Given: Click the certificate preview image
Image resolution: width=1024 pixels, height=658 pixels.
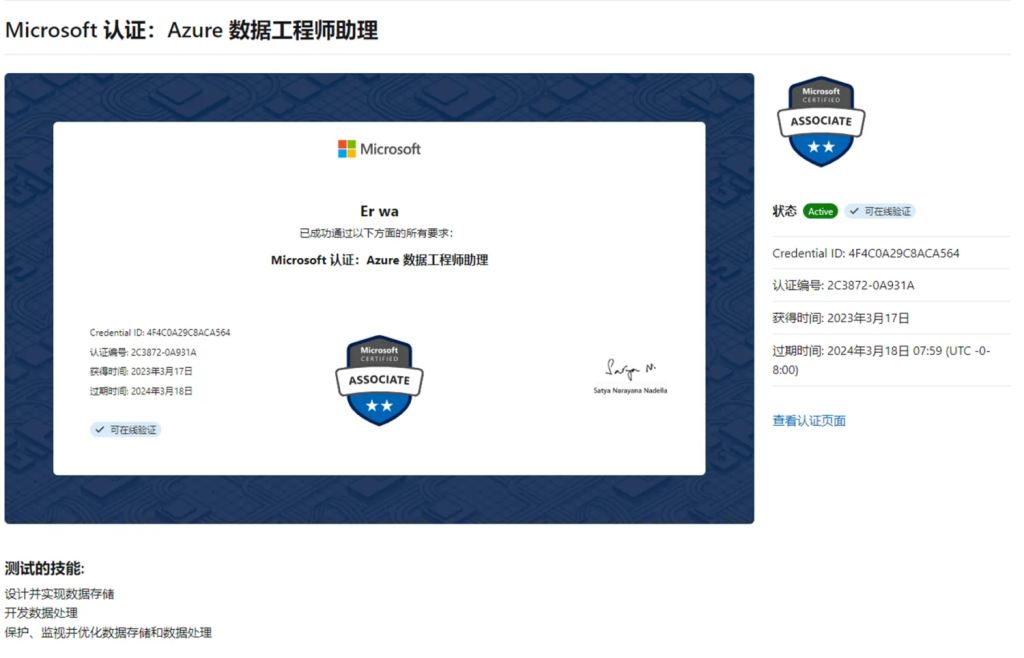Looking at the screenshot, I should [379, 298].
